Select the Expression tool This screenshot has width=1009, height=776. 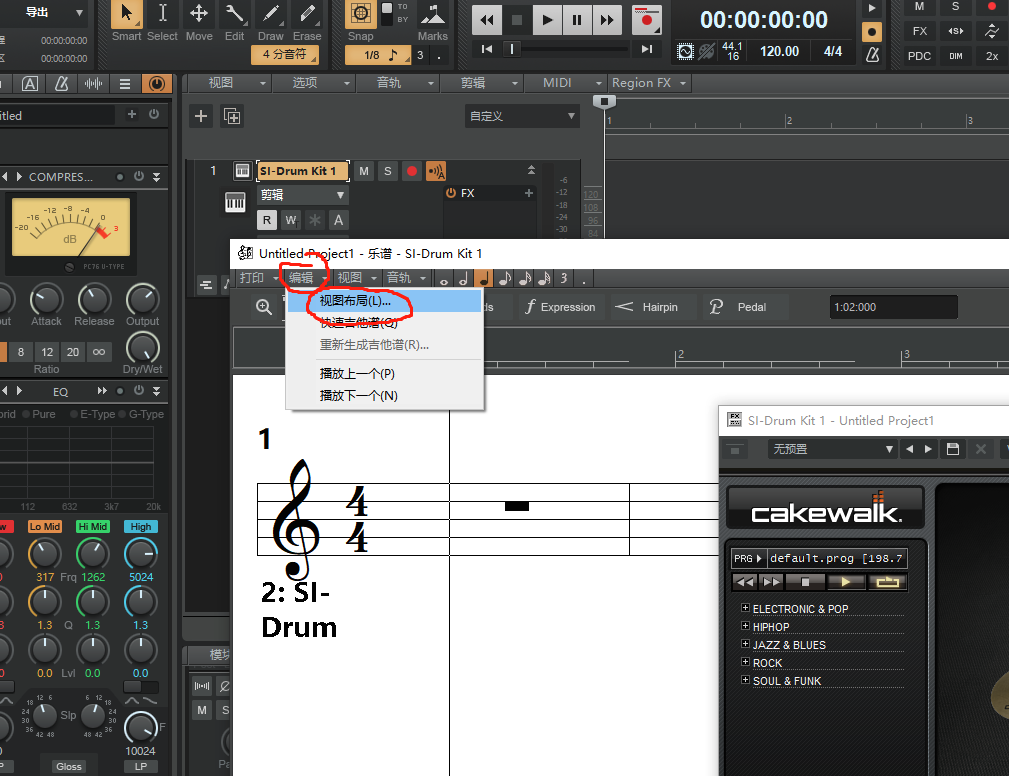(560, 308)
